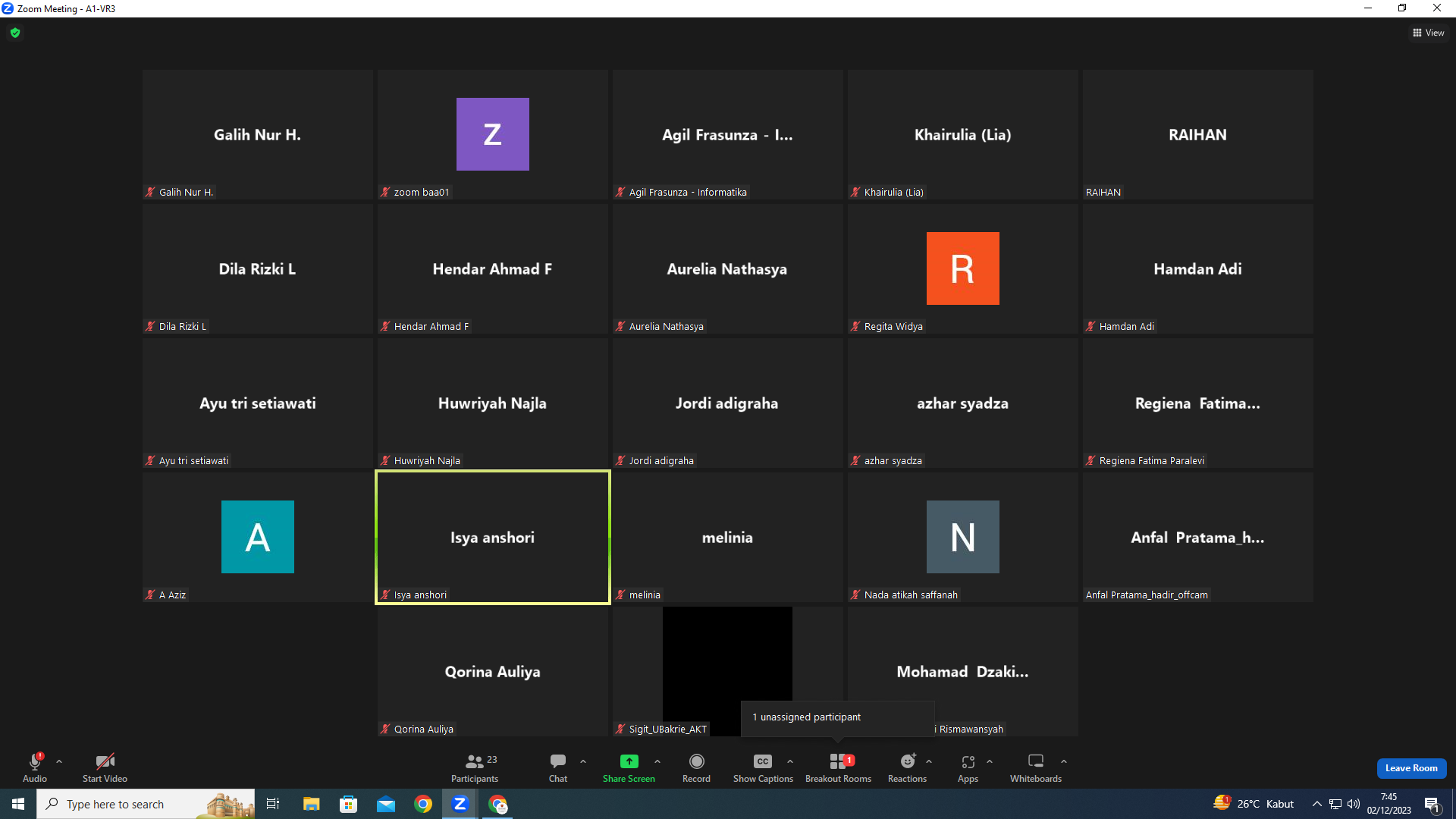The width and height of the screenshot is (1456, 819).
Task: Select Nada atikah saffanah's N avatar
Action: 963,537
